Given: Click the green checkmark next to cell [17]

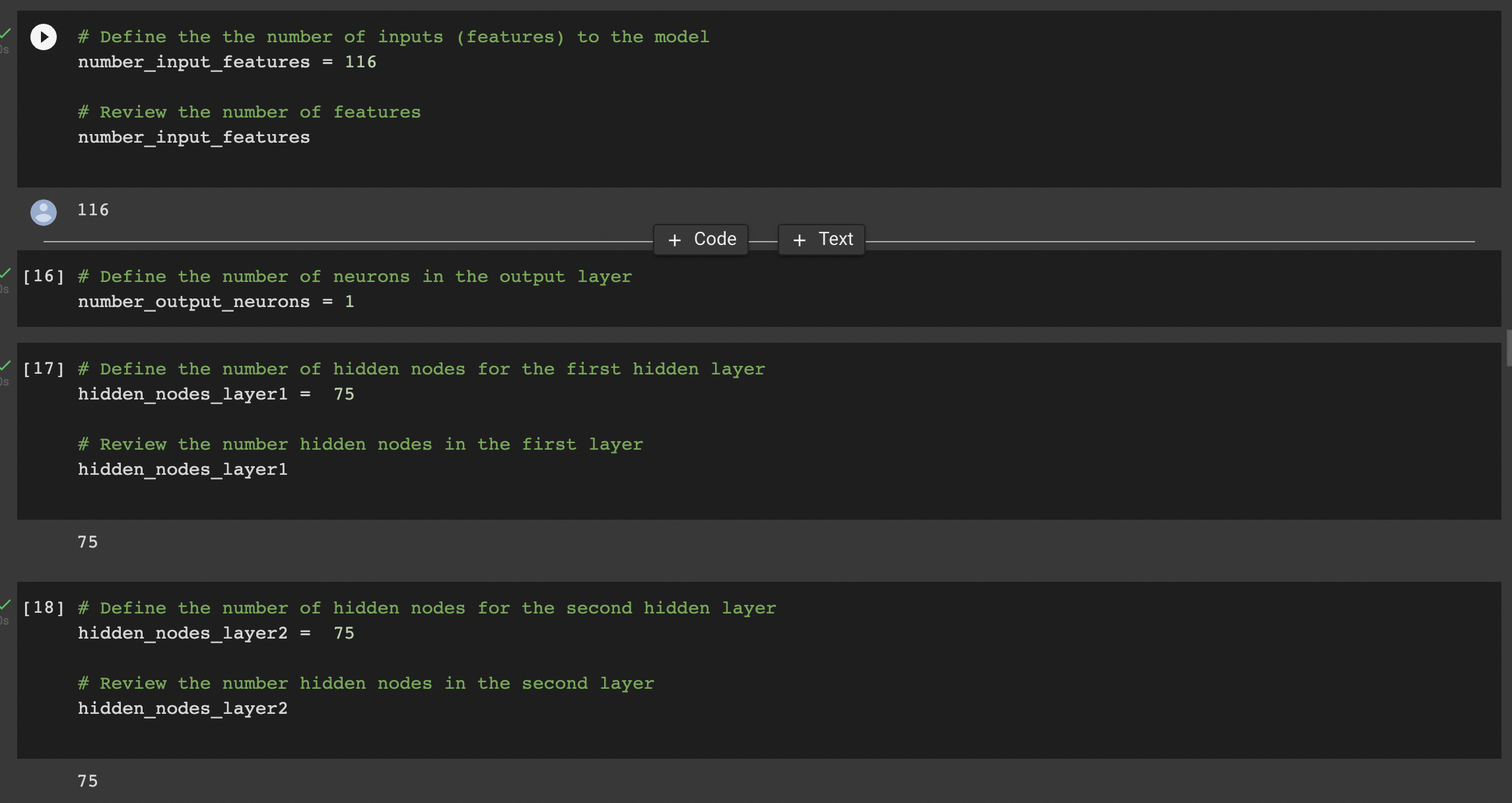Looking at the screenshot, I should [x=5, y=364].
